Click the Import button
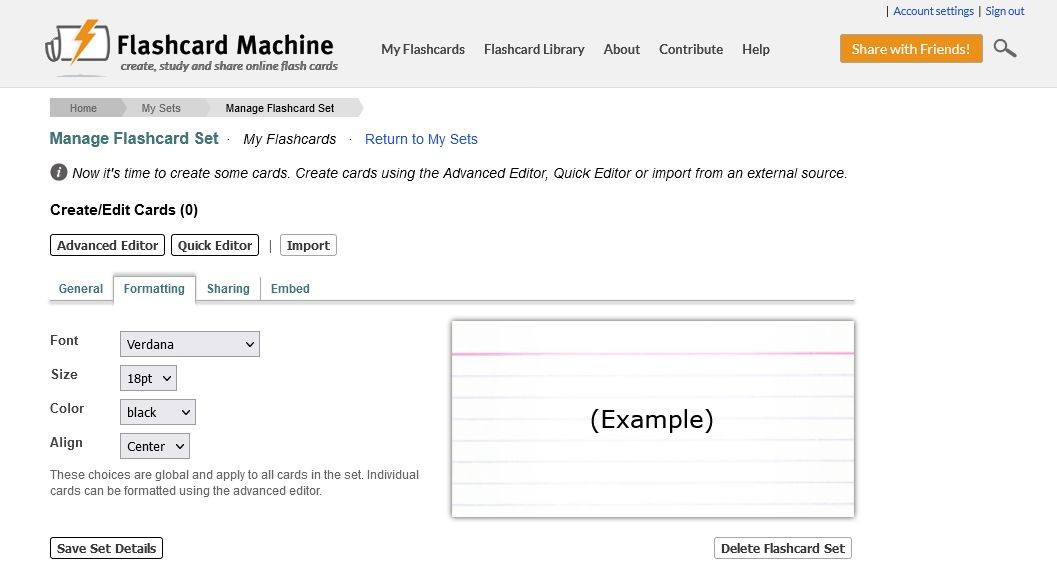 (308, 245)
